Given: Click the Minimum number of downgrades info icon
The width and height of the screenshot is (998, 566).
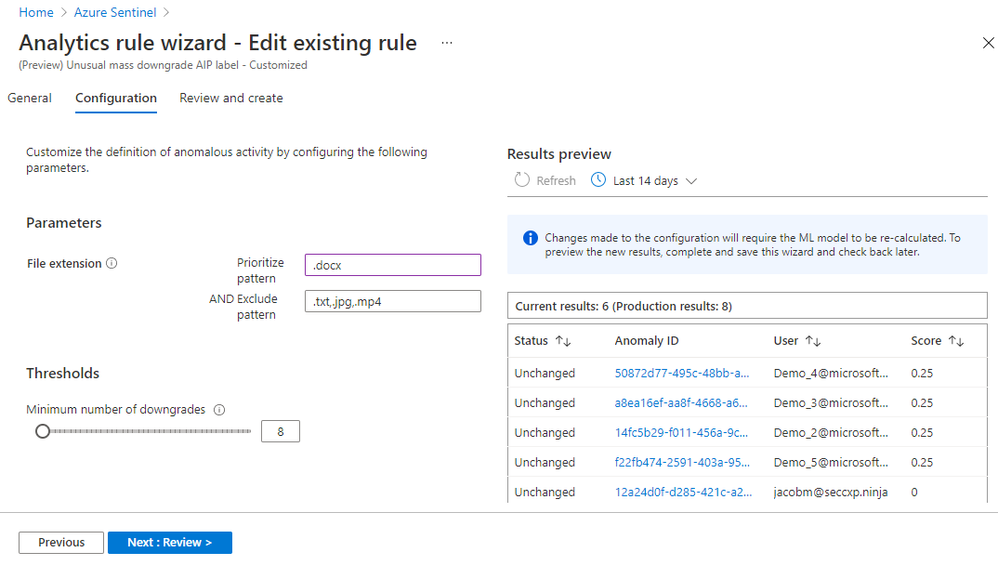Looking at the screenshot, I should 220,410.
